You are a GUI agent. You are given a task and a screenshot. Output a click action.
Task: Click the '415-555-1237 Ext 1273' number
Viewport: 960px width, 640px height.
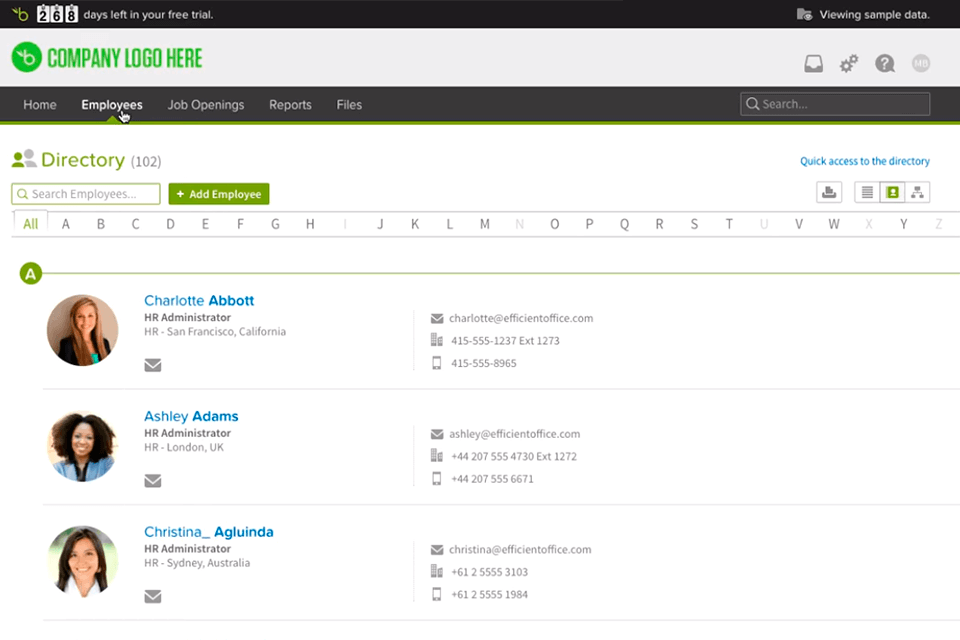(505, 341)
